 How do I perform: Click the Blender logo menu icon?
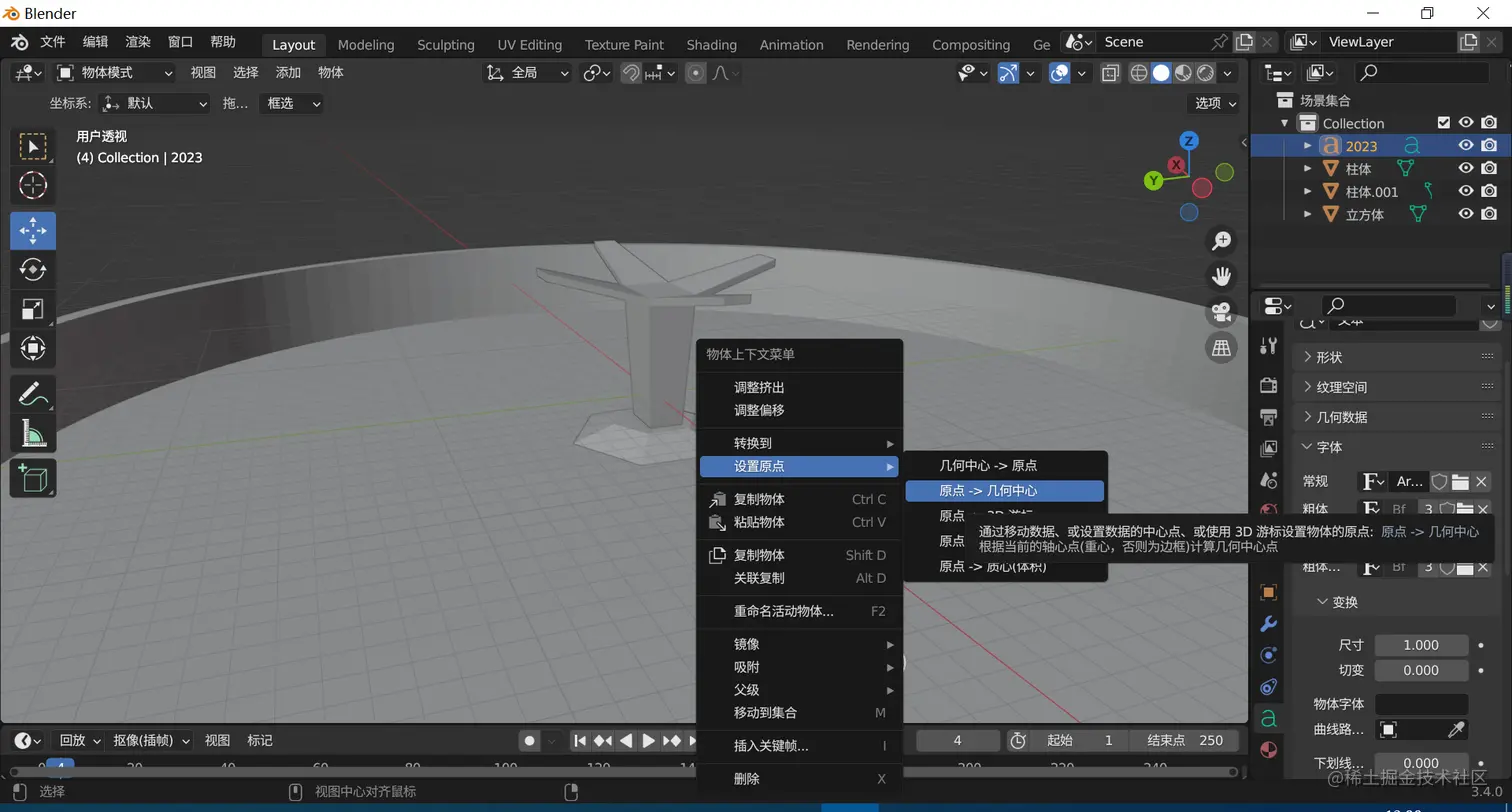point(19,43)
